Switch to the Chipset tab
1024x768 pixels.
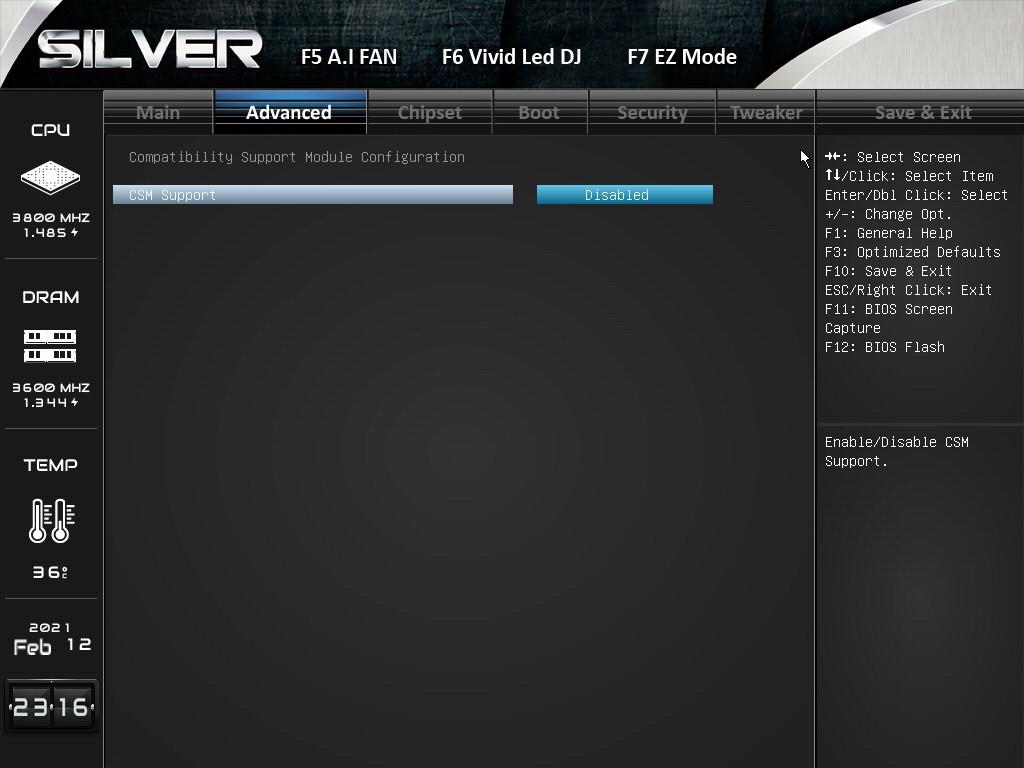click(x=430, y=112)
